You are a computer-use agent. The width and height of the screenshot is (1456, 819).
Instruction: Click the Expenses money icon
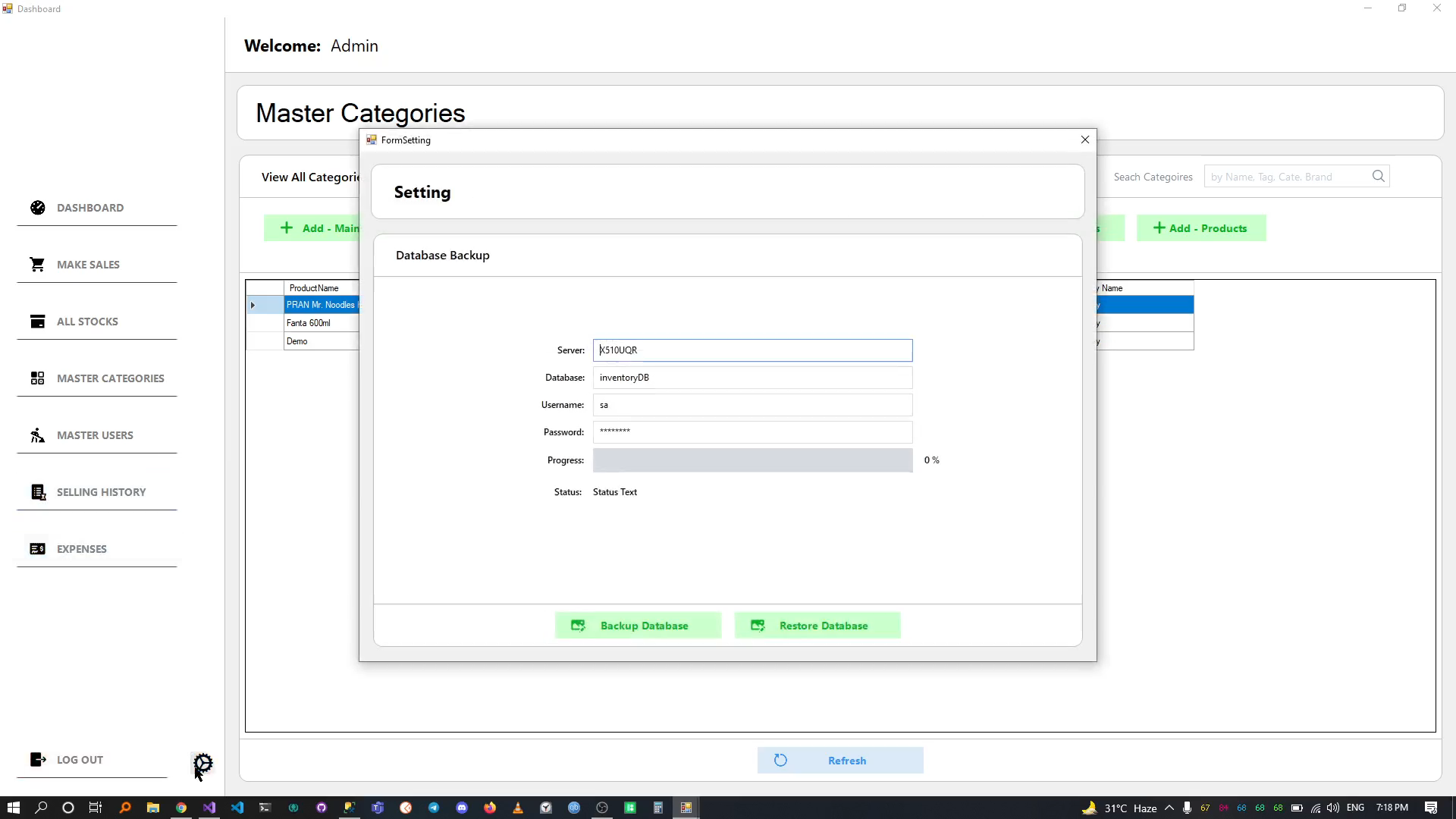(37, 549)
